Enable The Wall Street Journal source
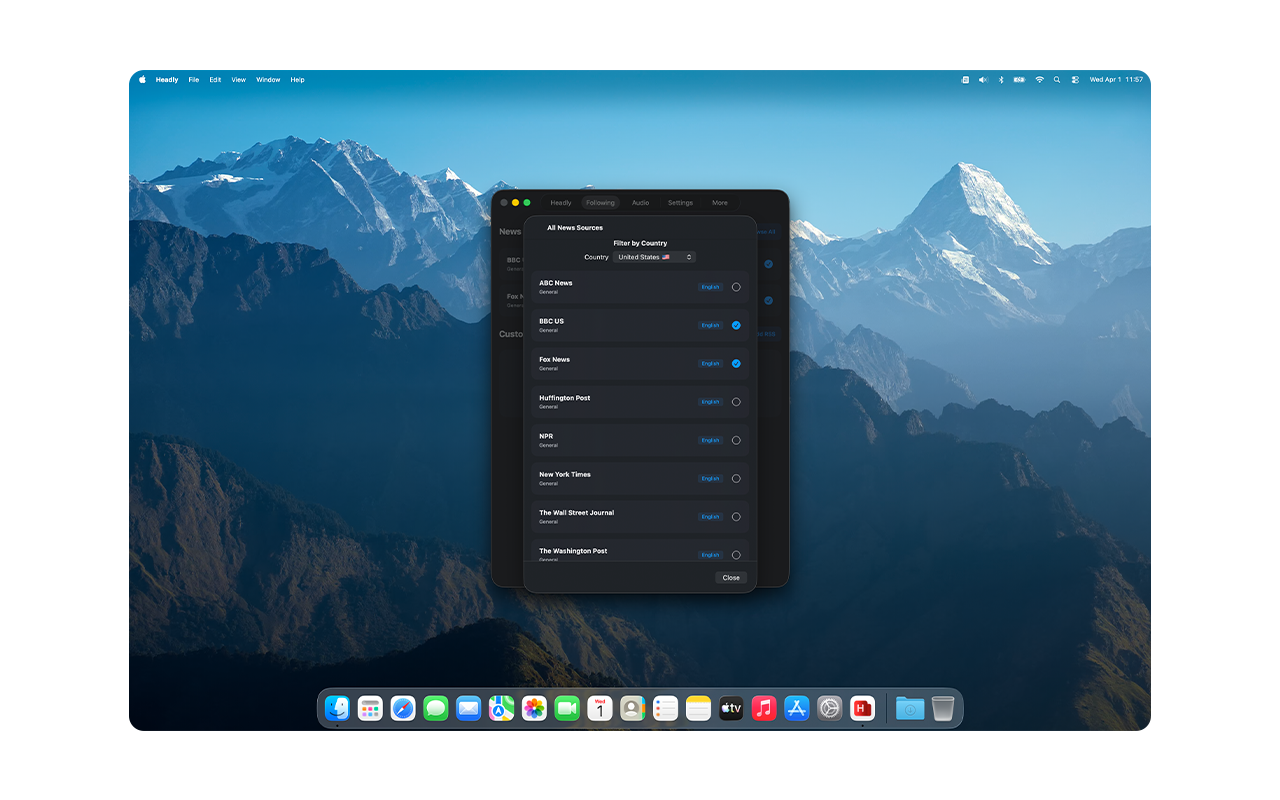 point(736,517)
